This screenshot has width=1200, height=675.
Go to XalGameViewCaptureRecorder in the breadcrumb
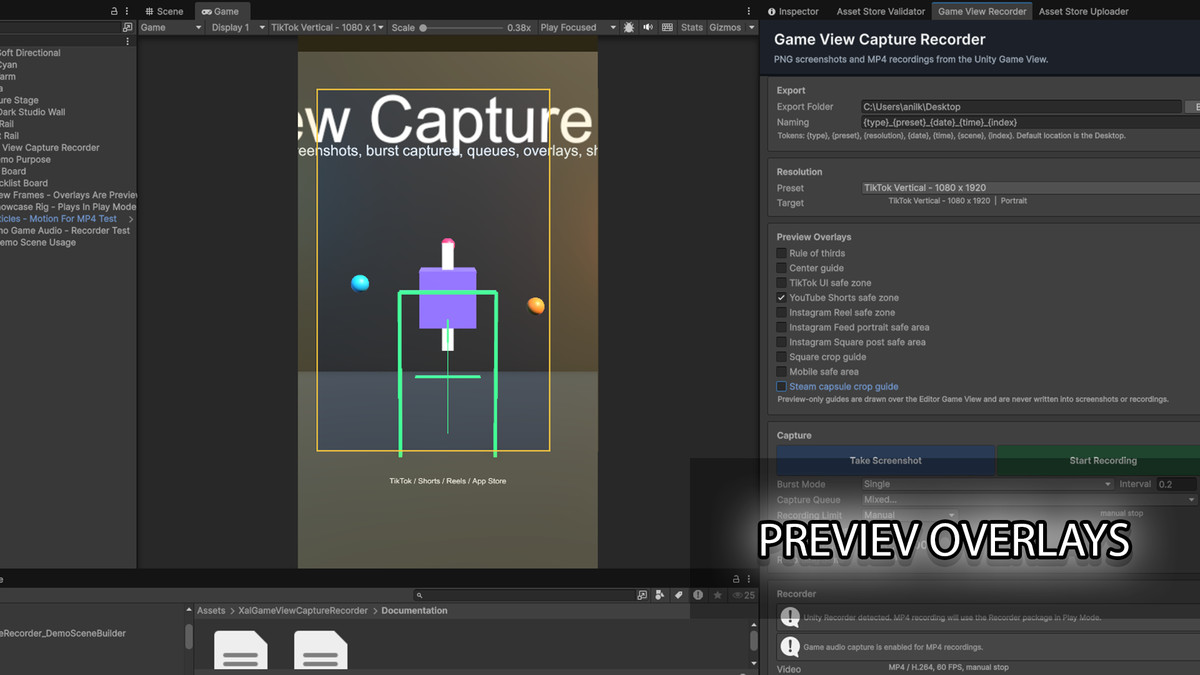tap(303, 611)
